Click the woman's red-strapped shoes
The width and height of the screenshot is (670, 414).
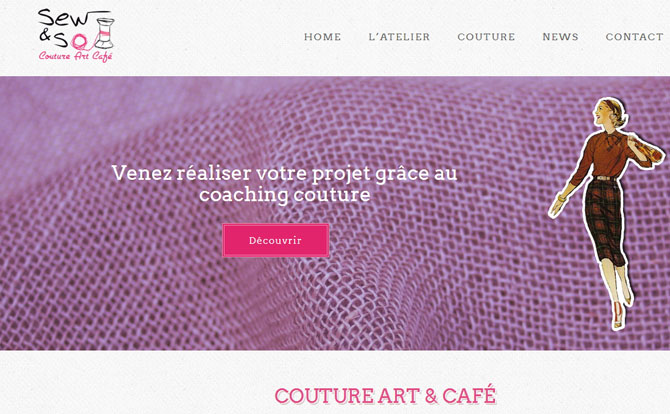click(x=622, y=310)
